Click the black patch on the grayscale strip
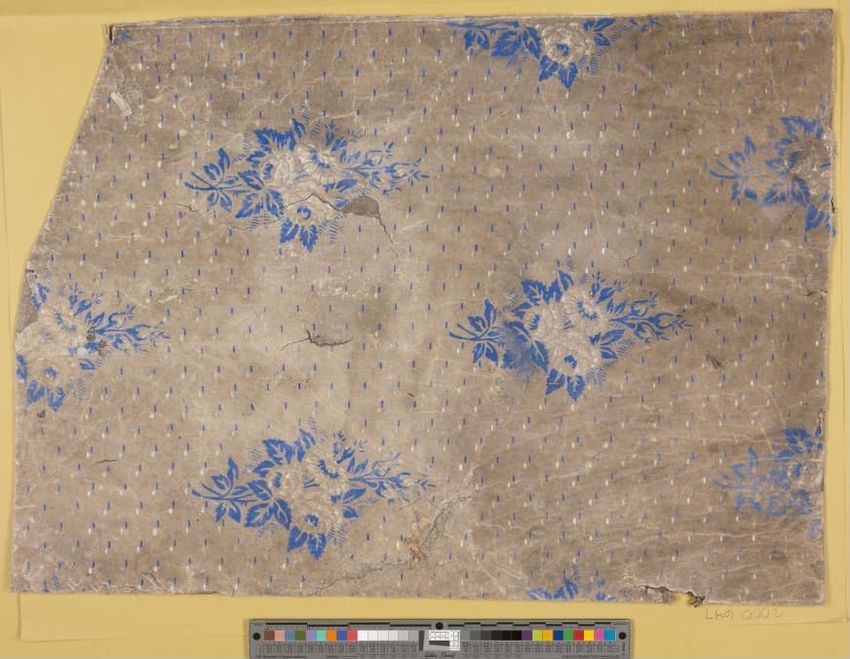Image resolution: width=850 pixels, height=659 pixels. coord(517,635)
